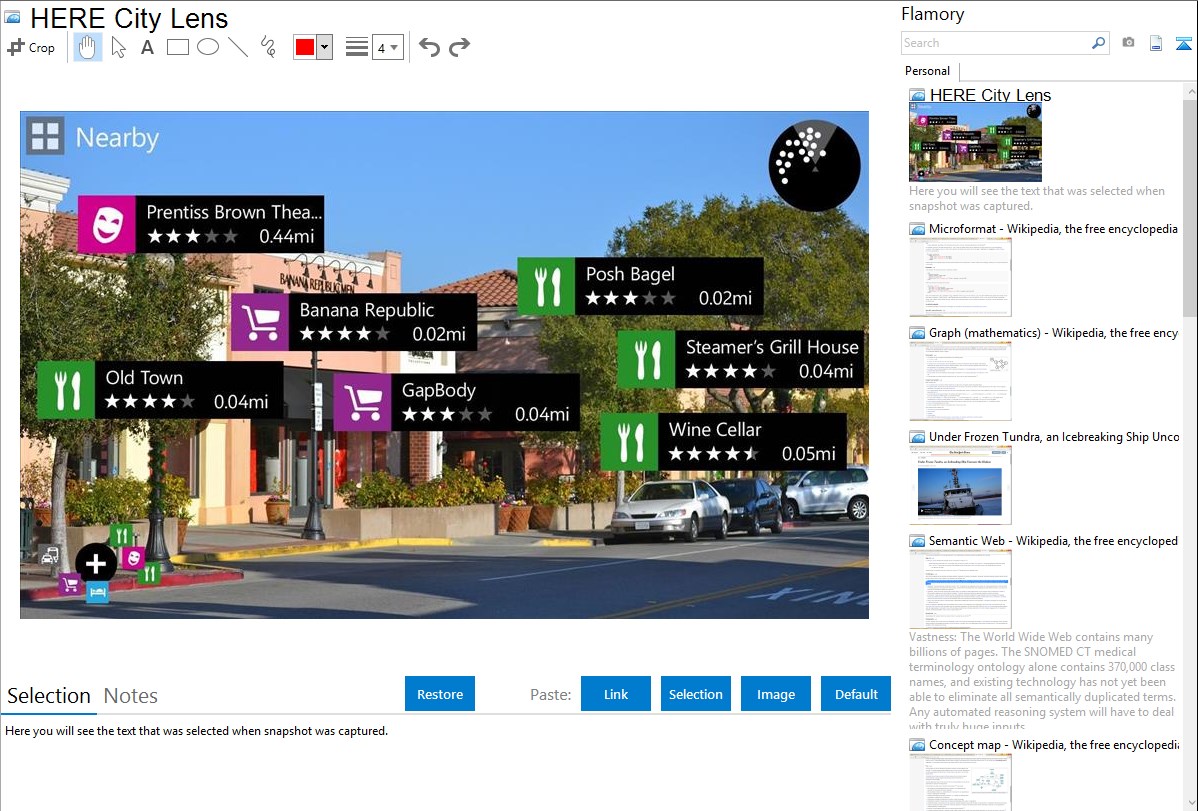1198x811 pixels.
Task: Select the freehand scribble tool
Action: (x=268, y=47)
